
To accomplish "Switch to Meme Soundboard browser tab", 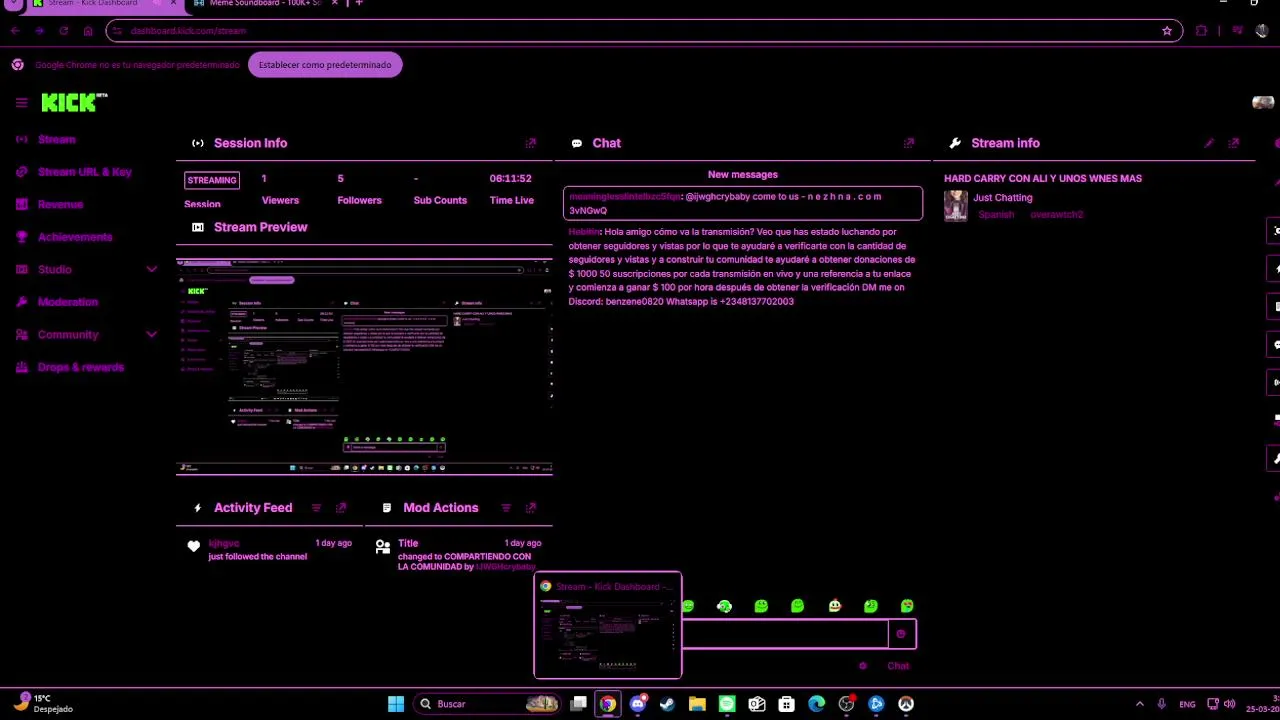I will pyautogui.click(x=265, y=3).
